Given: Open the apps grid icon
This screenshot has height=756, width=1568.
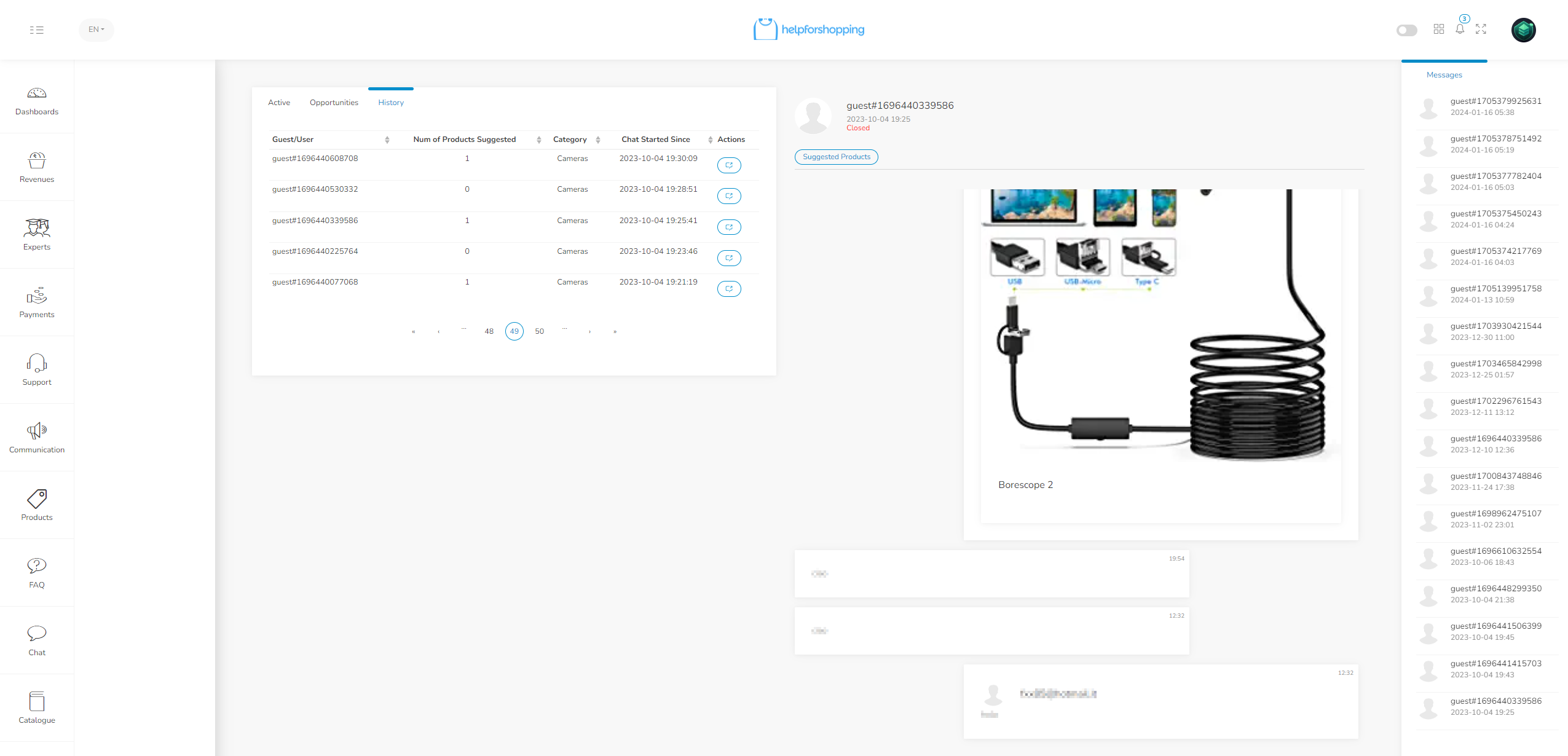Looking at the screenshot, I should [1439, 29].
